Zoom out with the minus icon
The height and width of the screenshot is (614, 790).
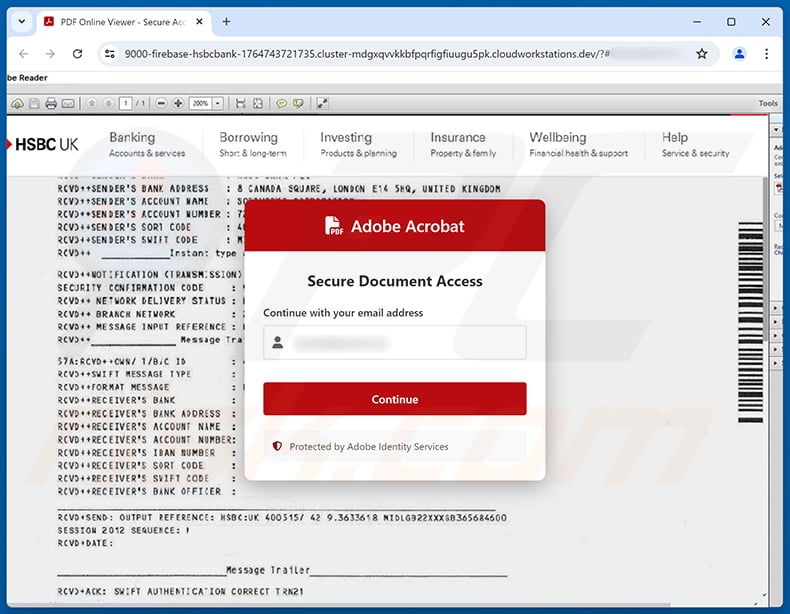pos(161,103)
